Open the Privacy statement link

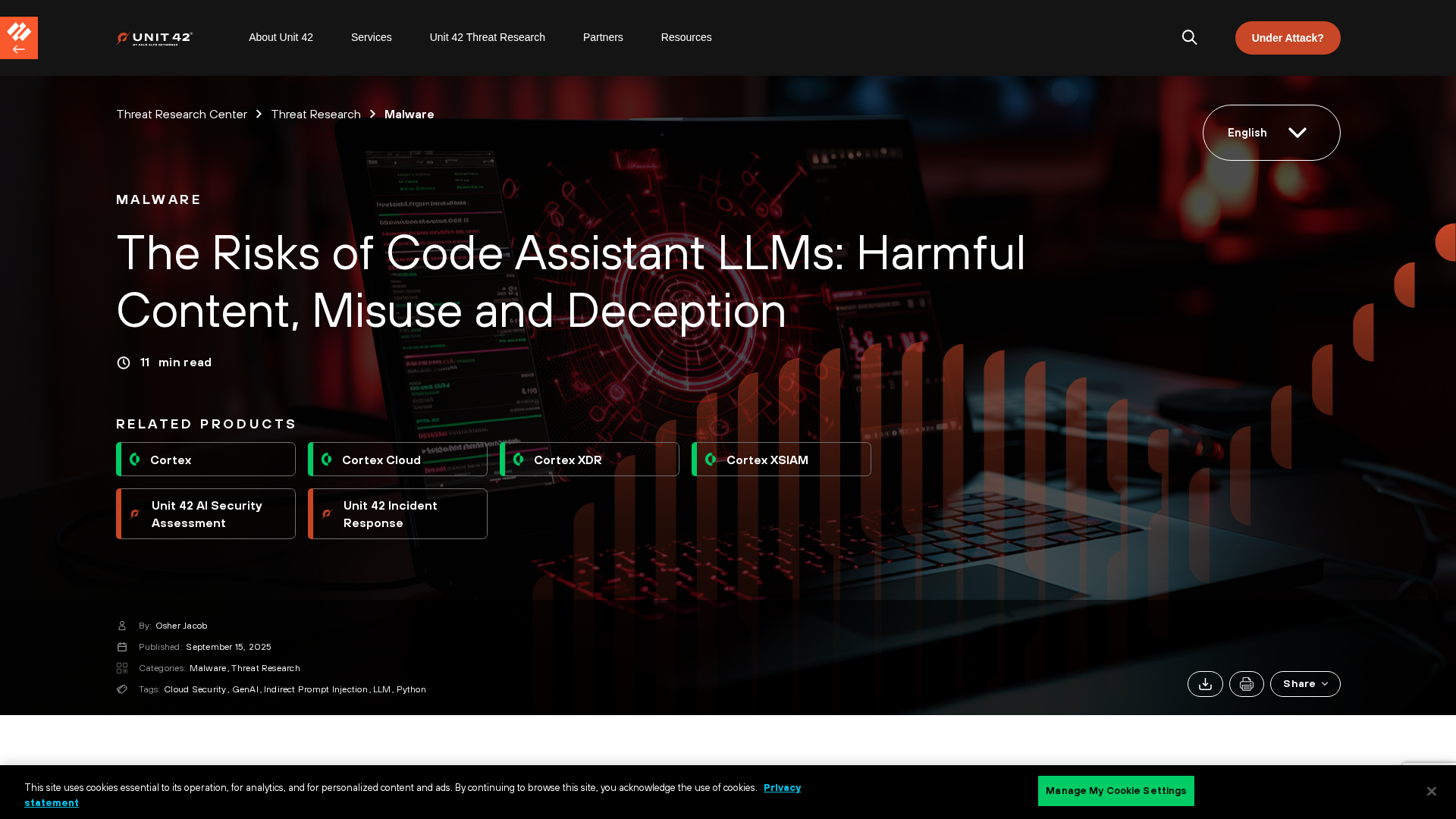[x=782, y=788]
